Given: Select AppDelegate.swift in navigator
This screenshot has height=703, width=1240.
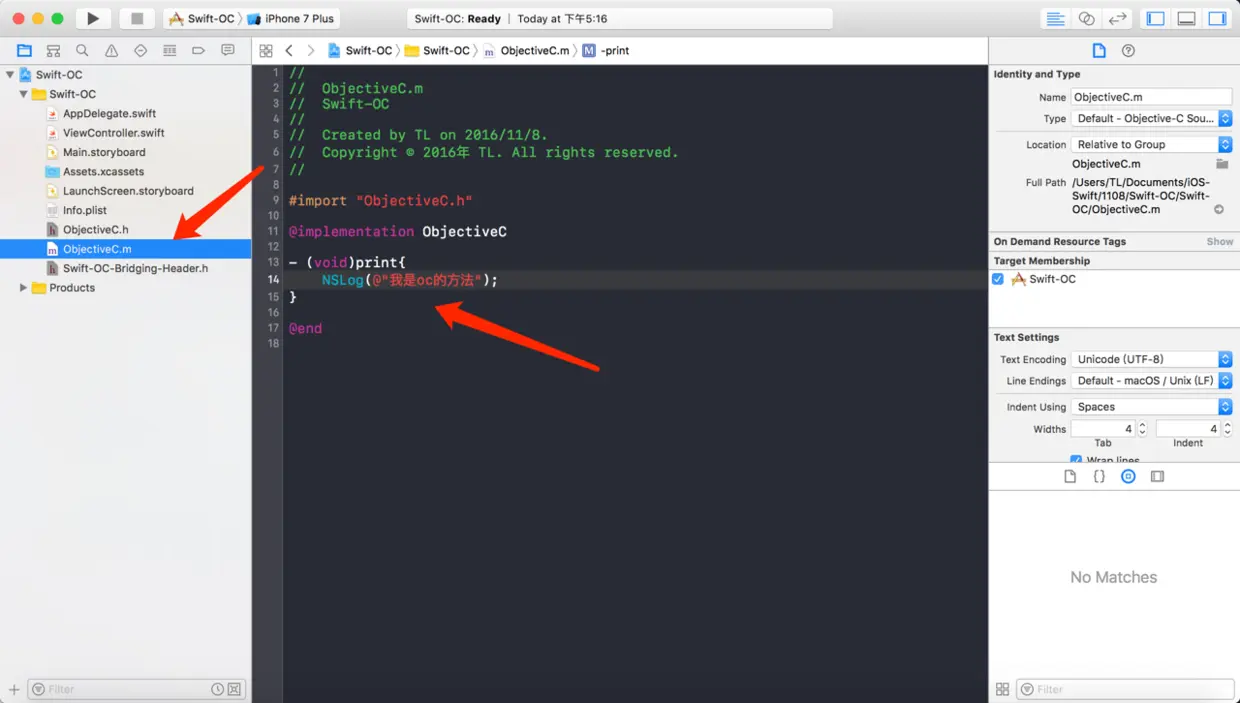Looking at the screenshot, I should coord(109,114).
